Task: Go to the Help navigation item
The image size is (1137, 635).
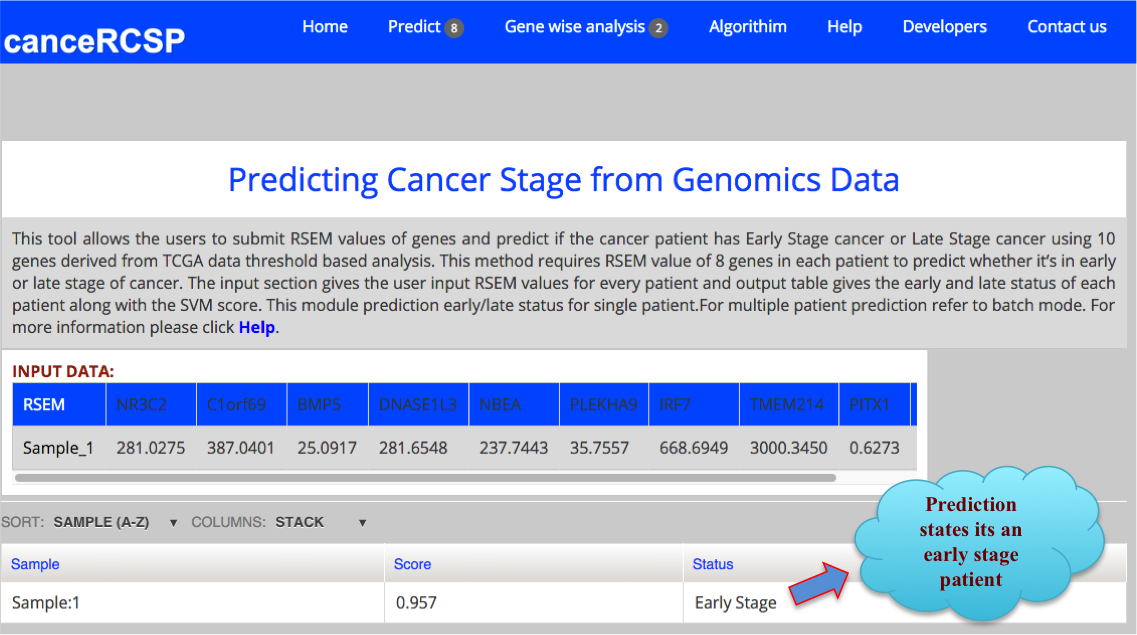Action: click(x=844, y=27)
